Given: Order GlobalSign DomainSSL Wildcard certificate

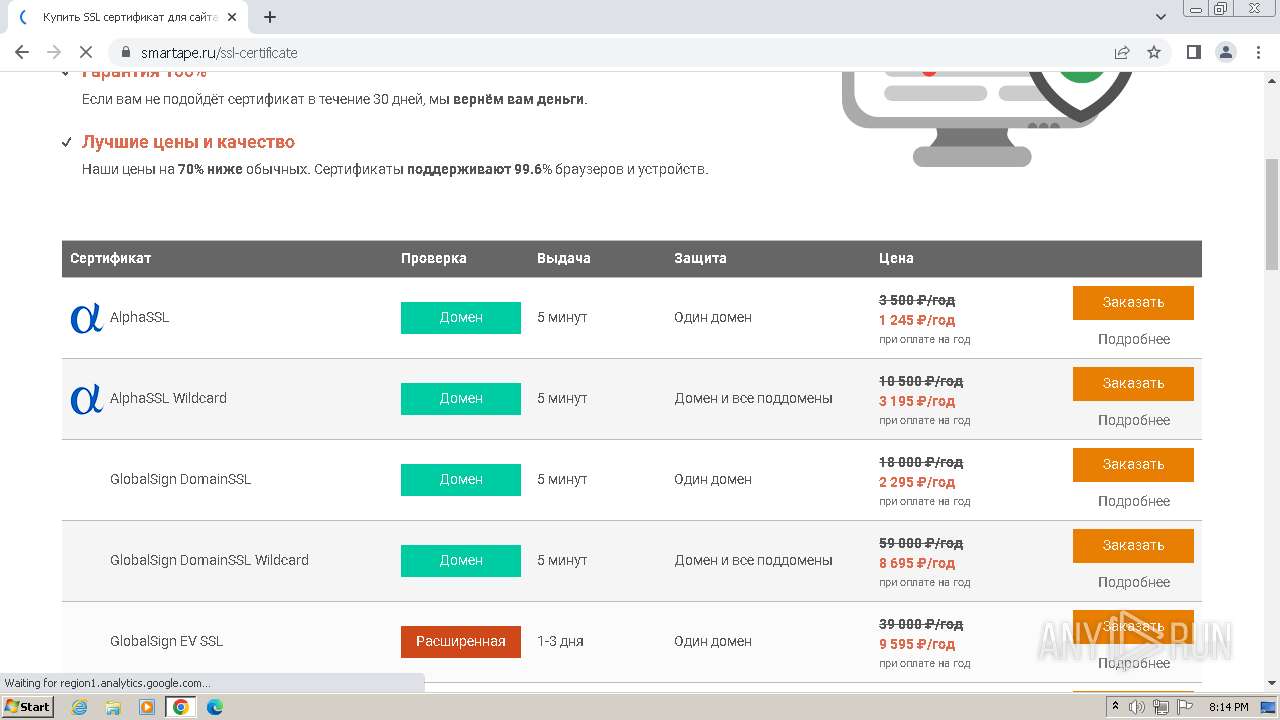Looking at the screenshot, I should point(1133,545).
